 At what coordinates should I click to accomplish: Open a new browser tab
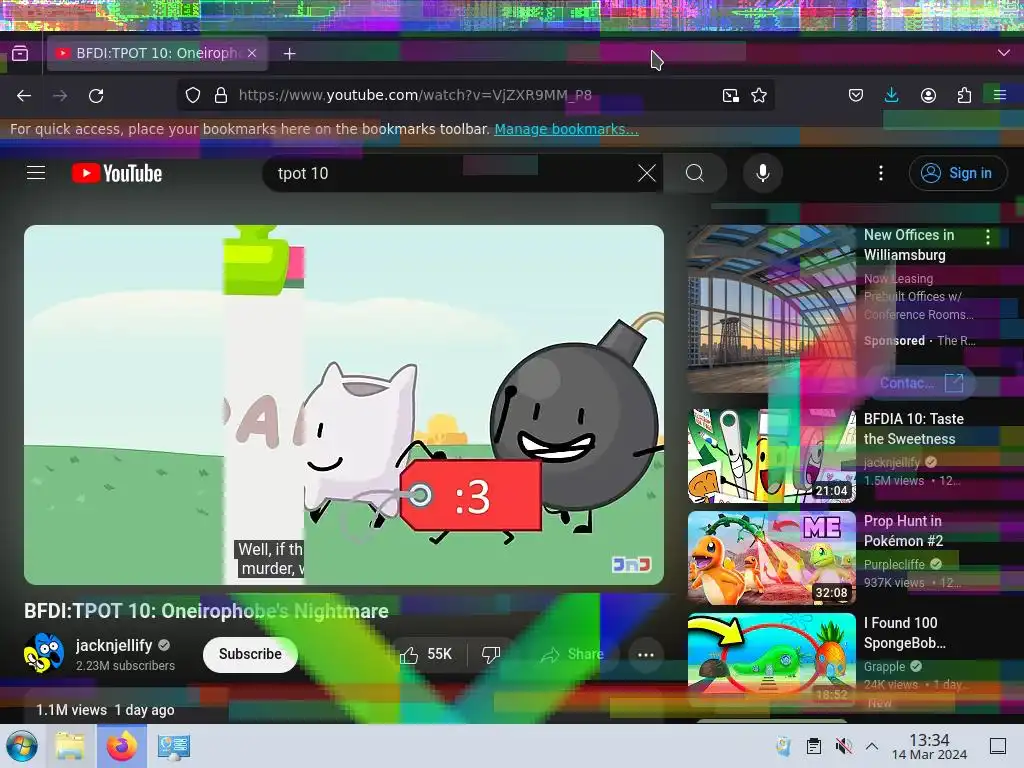click(289, 54)
